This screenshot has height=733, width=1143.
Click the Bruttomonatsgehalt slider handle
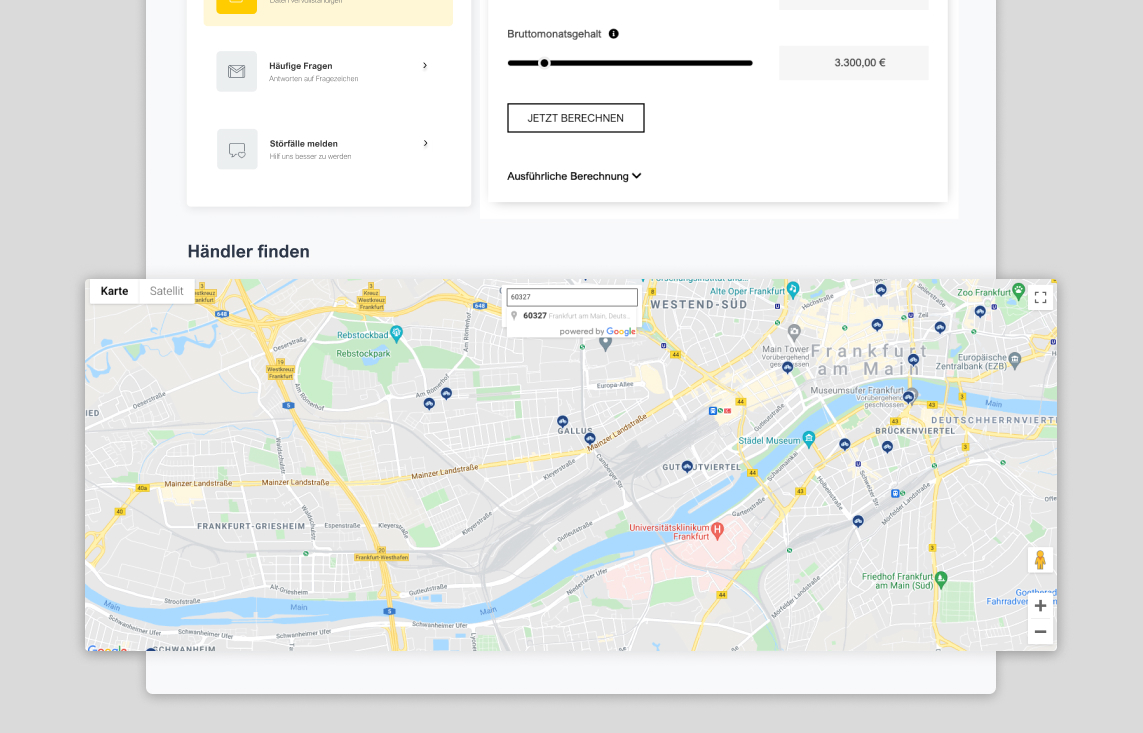point(544,63)
